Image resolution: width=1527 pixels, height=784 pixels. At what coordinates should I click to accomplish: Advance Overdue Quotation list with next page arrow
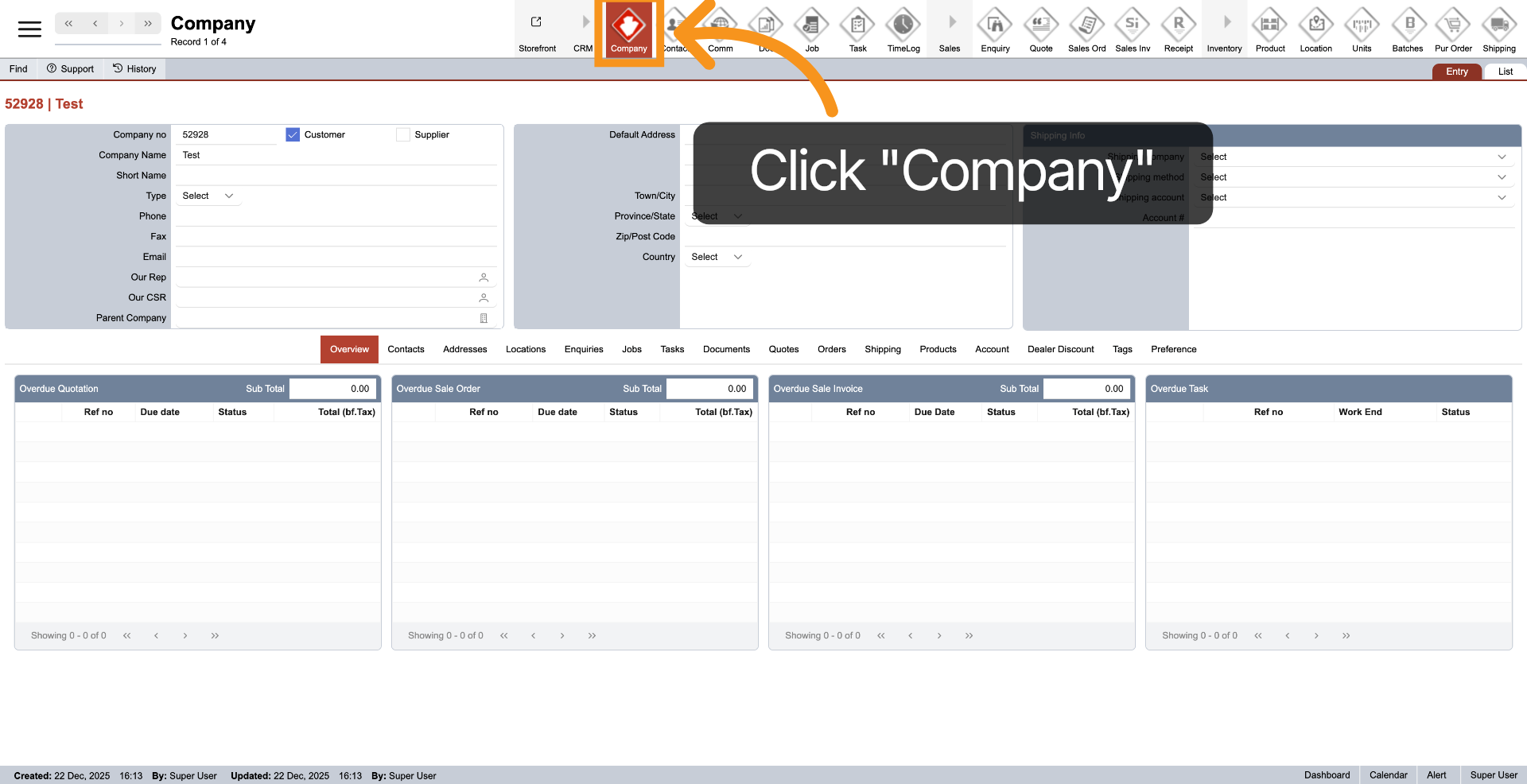pyautogui.click(x=185, y=635)
